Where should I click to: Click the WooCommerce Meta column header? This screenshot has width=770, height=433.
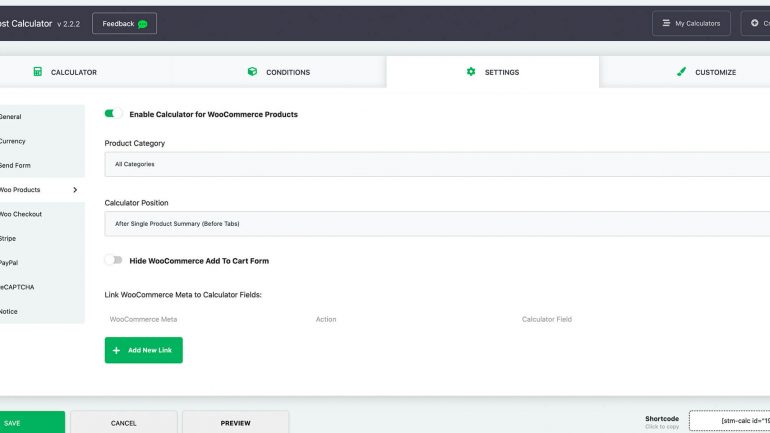143,319
